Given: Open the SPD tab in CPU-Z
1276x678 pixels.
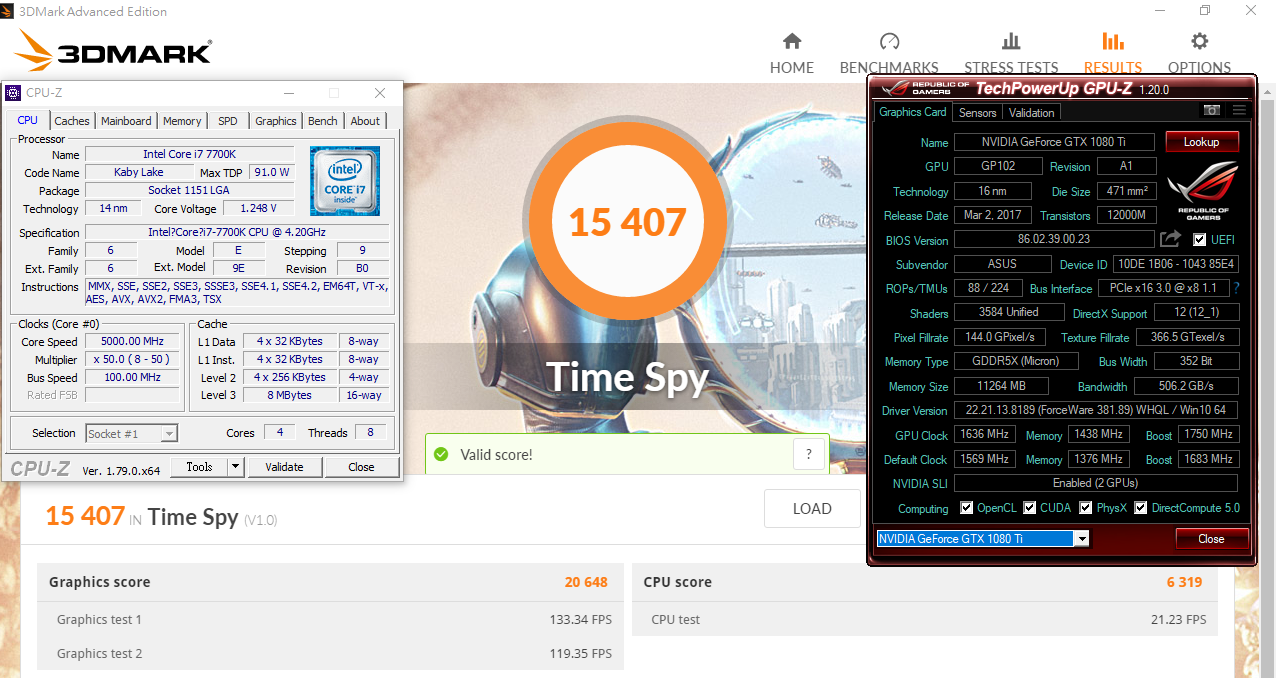Looking at the screenshot, I should tap(228, 121).
